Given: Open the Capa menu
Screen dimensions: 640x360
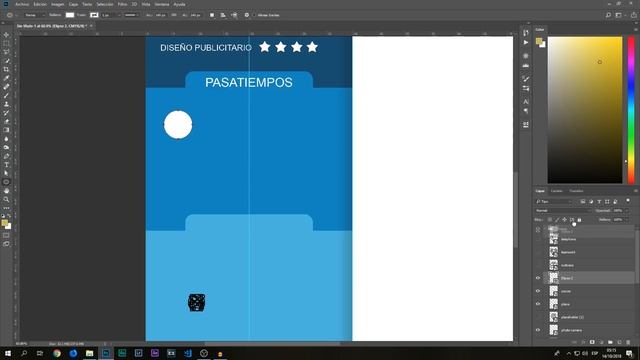Looking at the screenshot, I should [x=73, y=4].
